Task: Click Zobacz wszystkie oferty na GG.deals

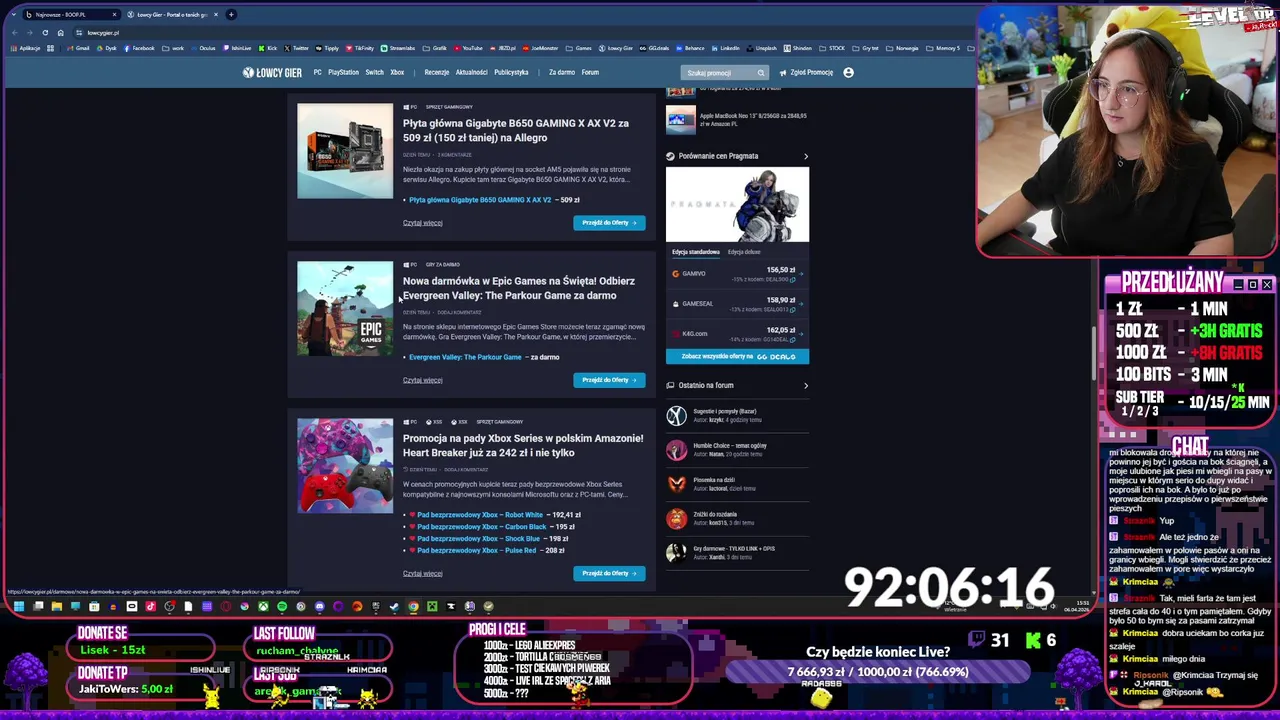Action: [x=737, y=357]
